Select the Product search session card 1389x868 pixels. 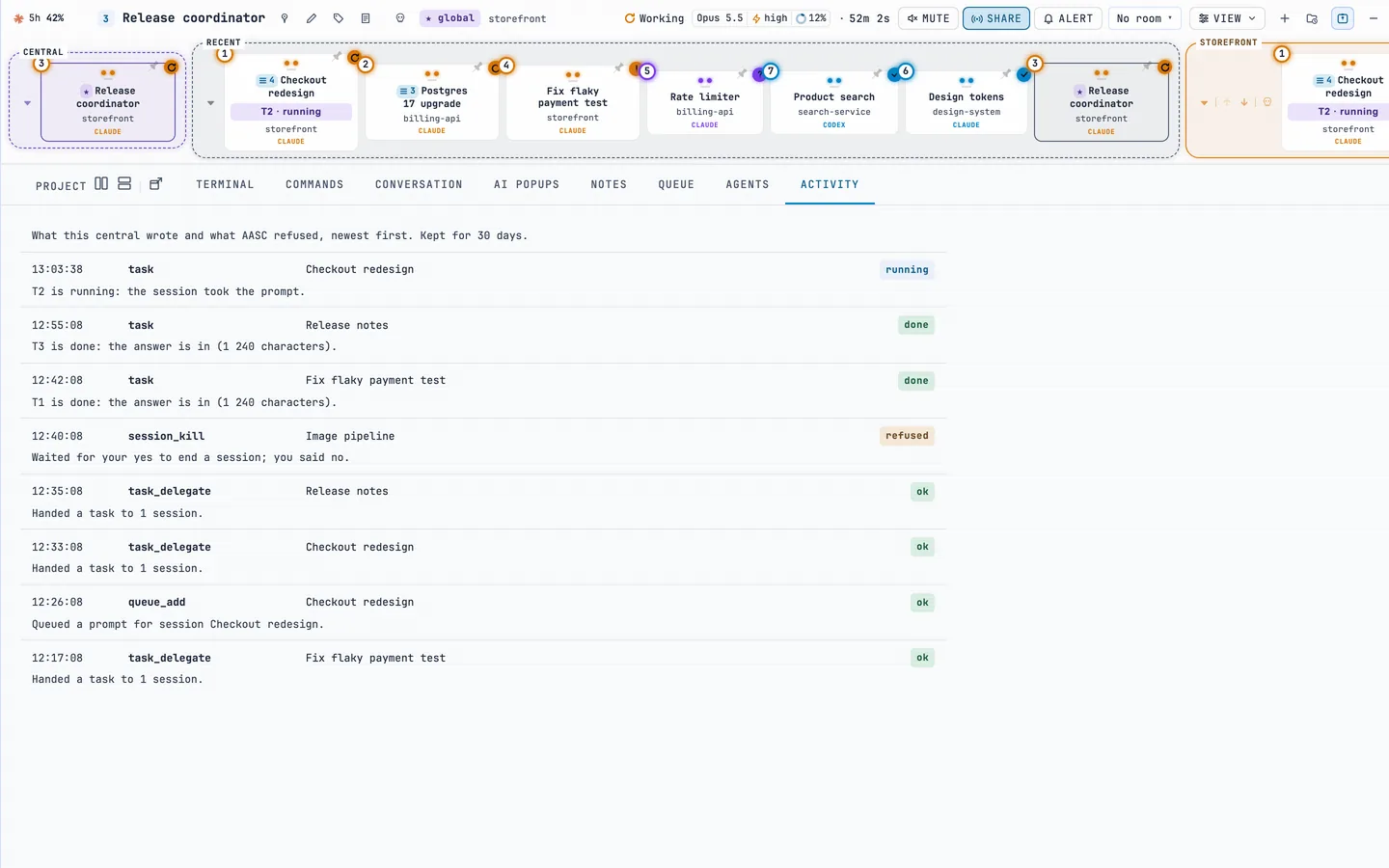pos(834,103)
